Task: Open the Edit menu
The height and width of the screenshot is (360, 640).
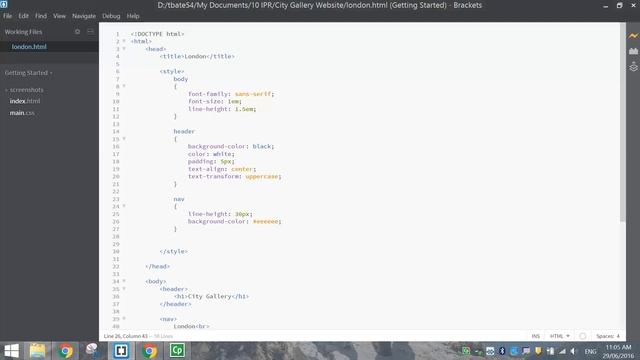Action: tap(23, 16)
